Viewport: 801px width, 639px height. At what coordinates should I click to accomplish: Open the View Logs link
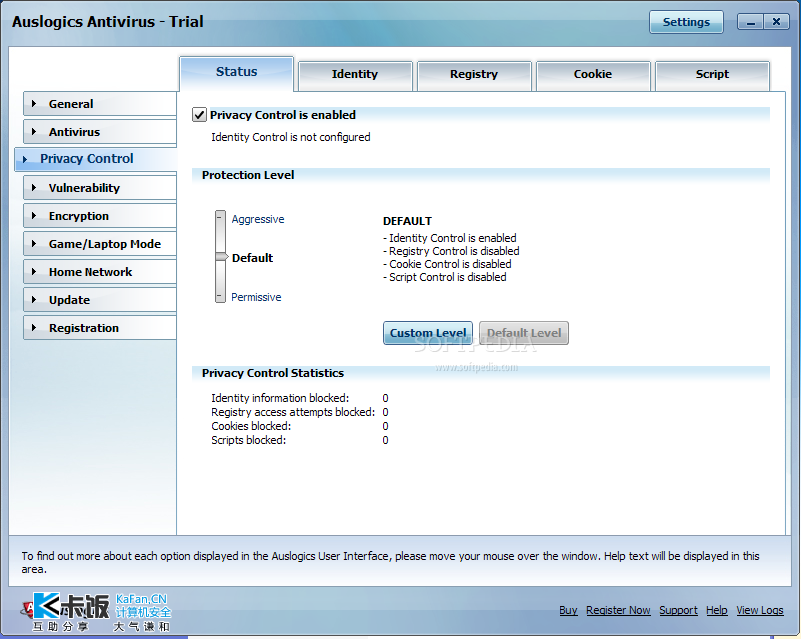(760, 610)
